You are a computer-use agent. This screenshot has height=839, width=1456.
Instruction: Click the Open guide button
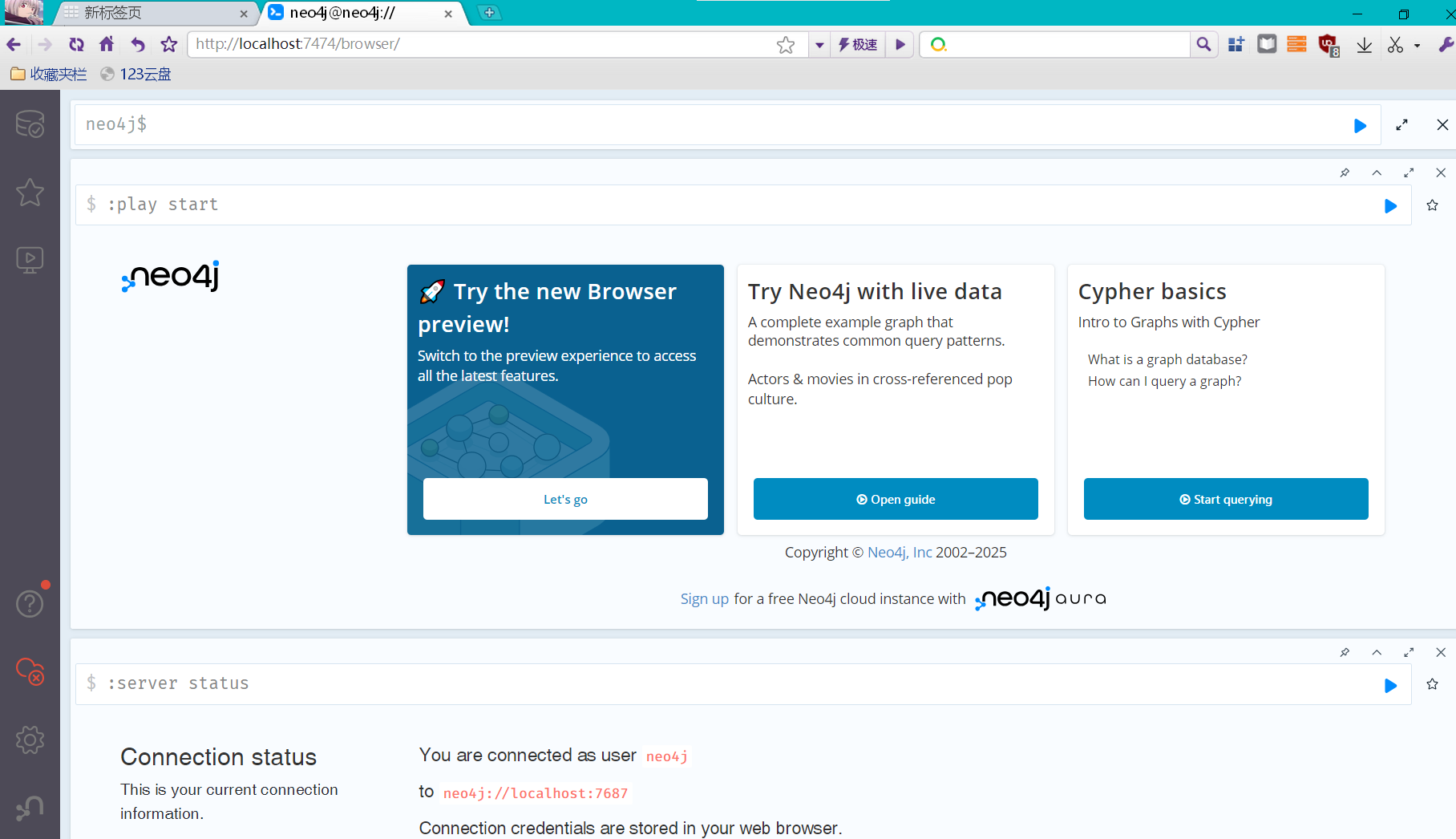896,499
